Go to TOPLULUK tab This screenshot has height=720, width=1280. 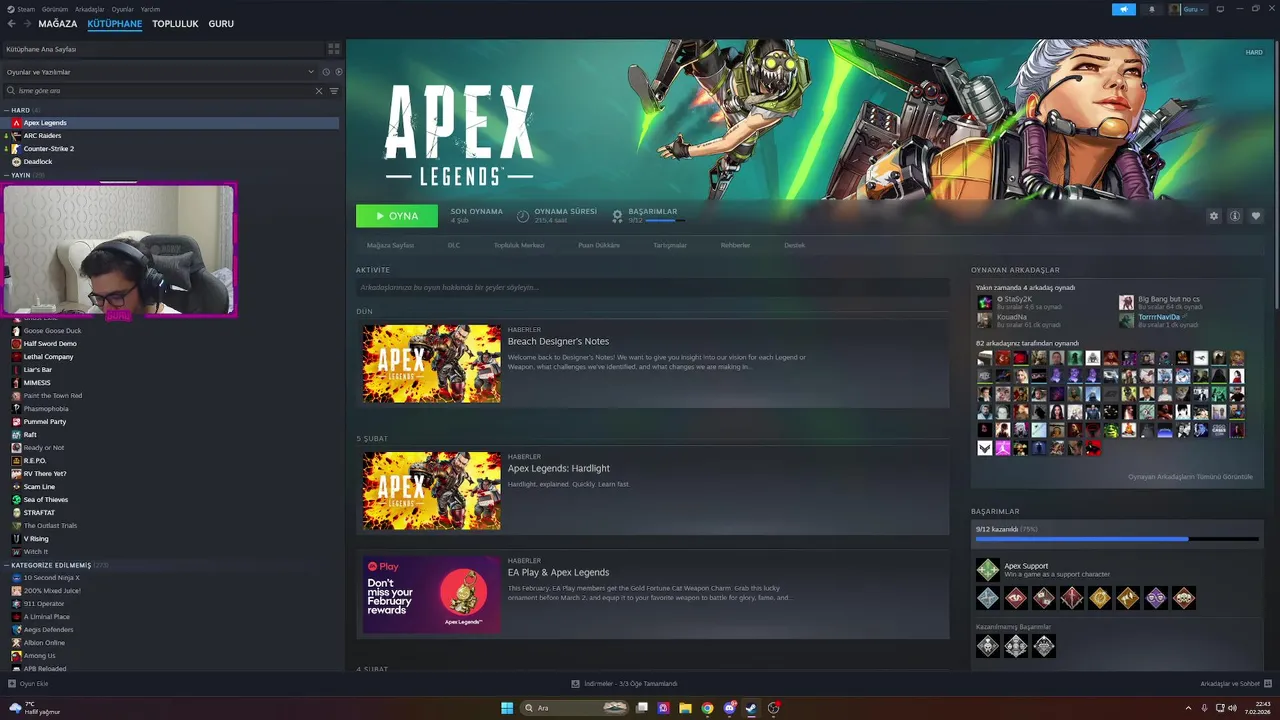coord(175,24)
